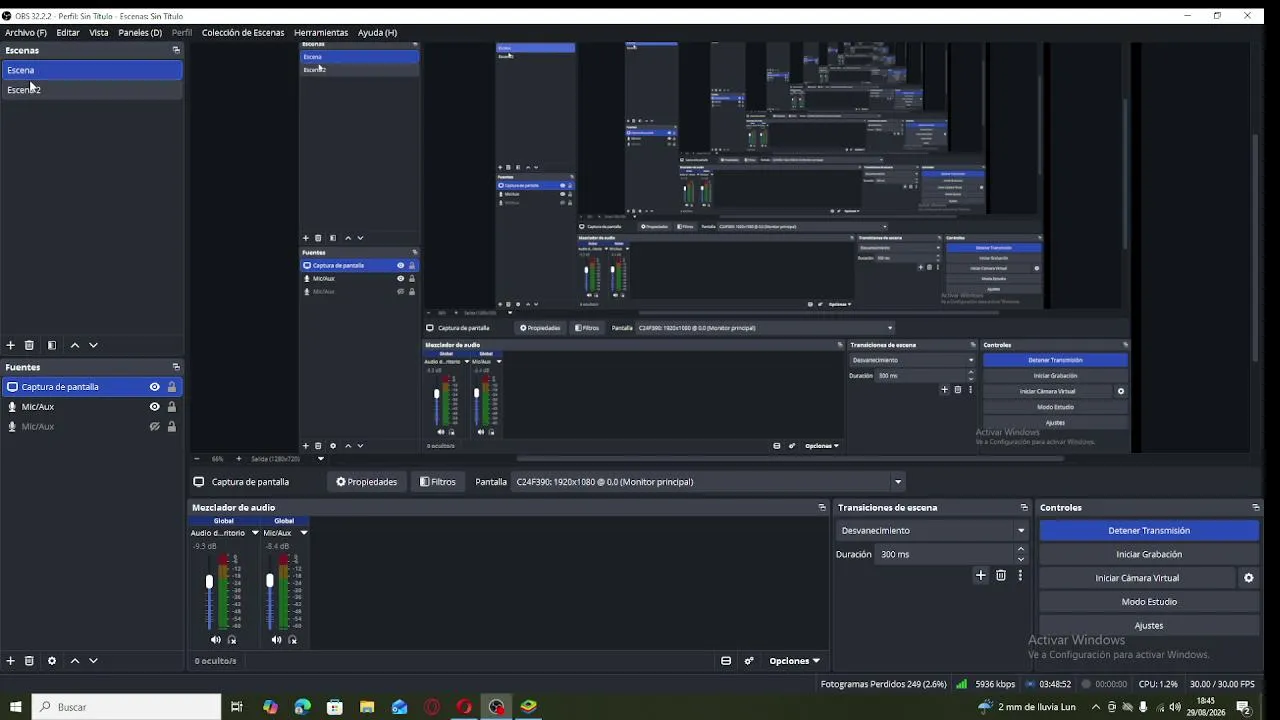Open Mic/Aux channel options arrow

304,533
